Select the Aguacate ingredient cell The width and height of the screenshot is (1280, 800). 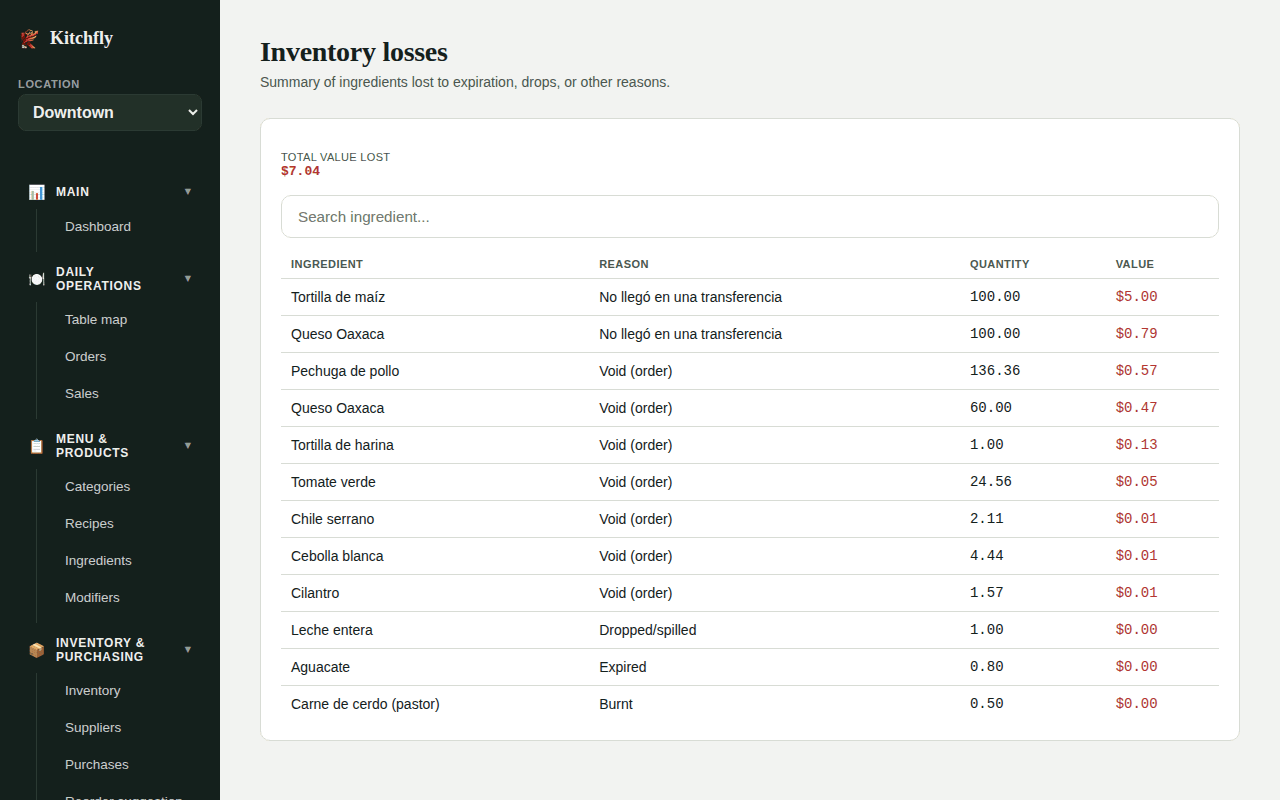[320, 667]
